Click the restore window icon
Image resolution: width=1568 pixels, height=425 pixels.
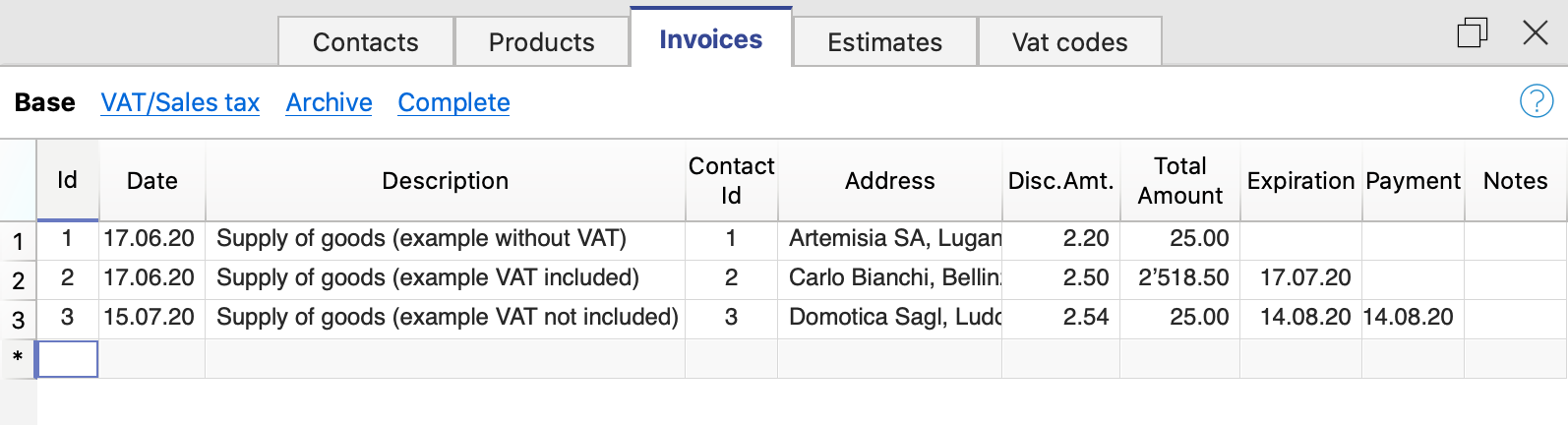coord(1472,33)
